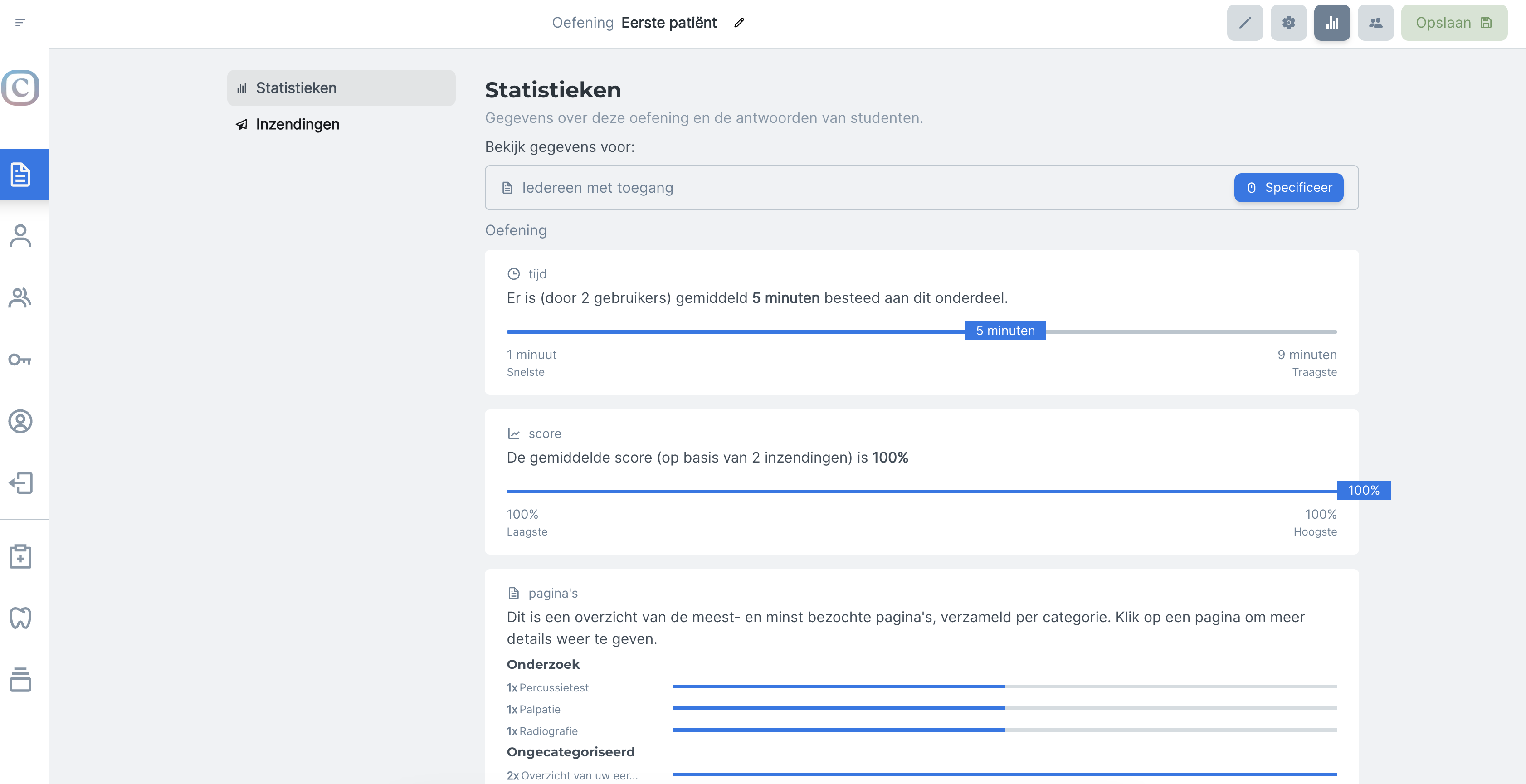Viewport: 1526px width, 784px height.
Task: Open the user groups icon in sidebar
Action: tap(20, 297)
